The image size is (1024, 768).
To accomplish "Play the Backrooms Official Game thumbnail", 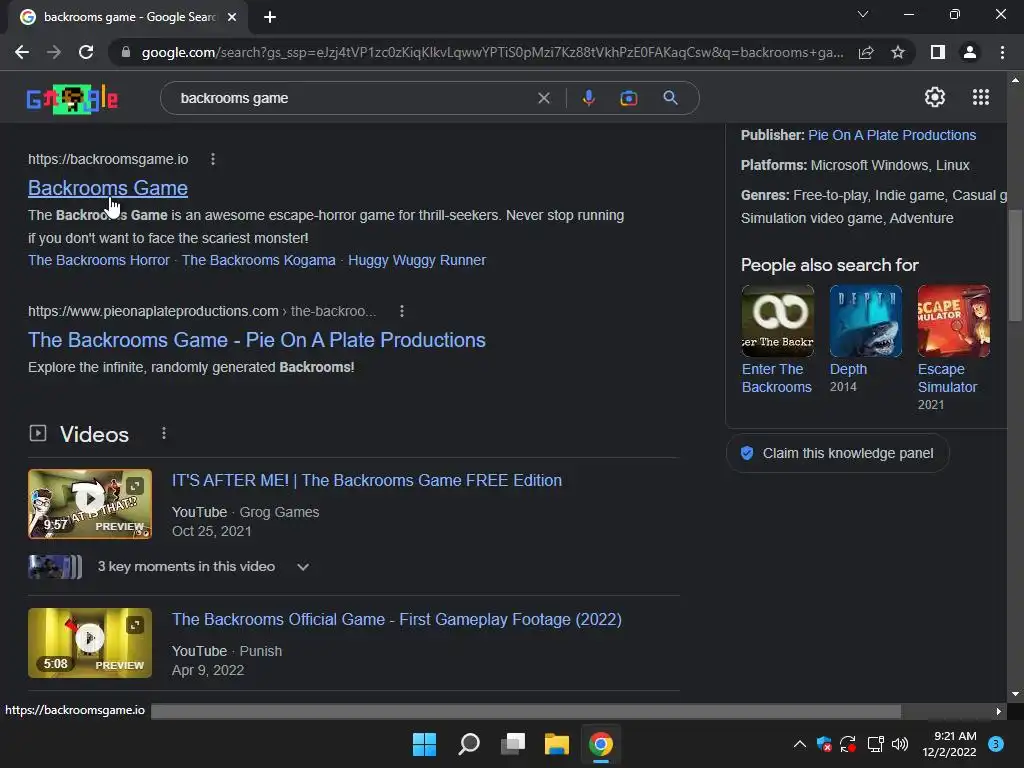I will click(90, 643).
